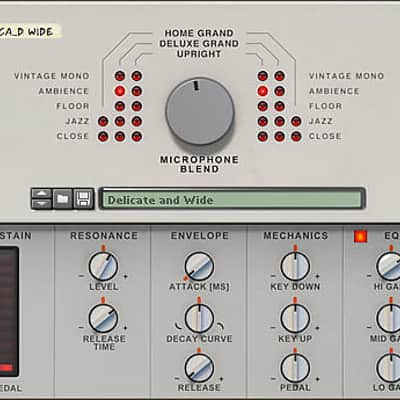Viewport: 400px width, 400px height.
Task: Click the 'Upright' piano label
Action: pyautogui.click(x=199, y=54)
